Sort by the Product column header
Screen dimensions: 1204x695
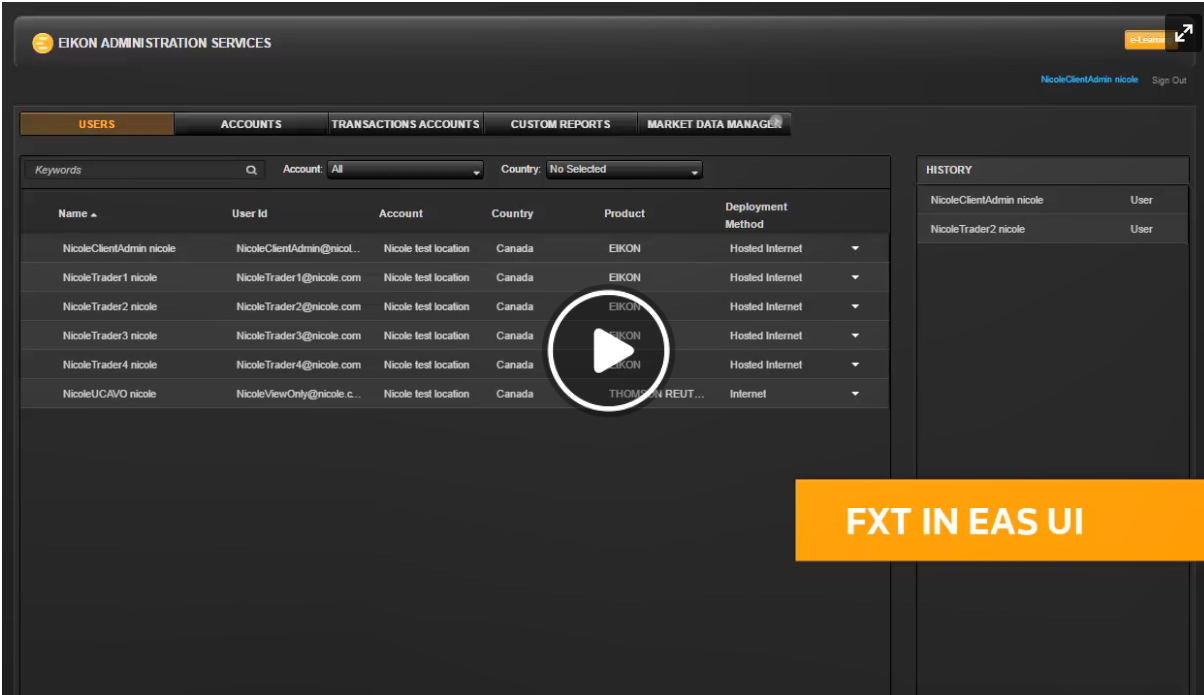tap(624, 214)
